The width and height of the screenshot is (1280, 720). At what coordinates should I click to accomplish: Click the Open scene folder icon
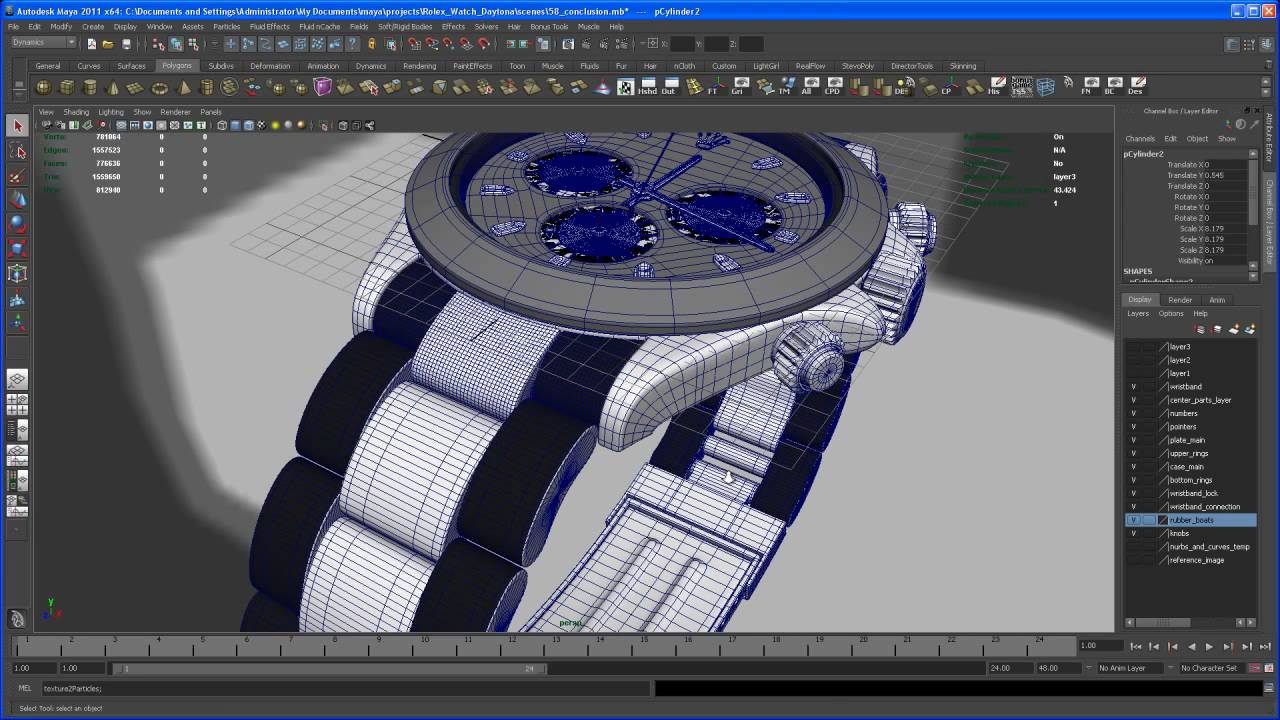(108, 44)
